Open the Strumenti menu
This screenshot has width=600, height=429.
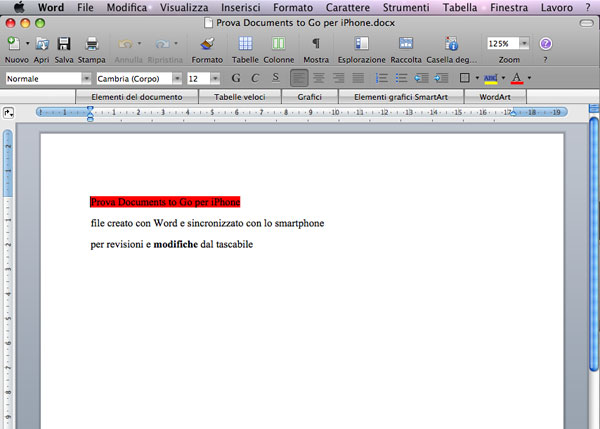(x=406, y=7)
